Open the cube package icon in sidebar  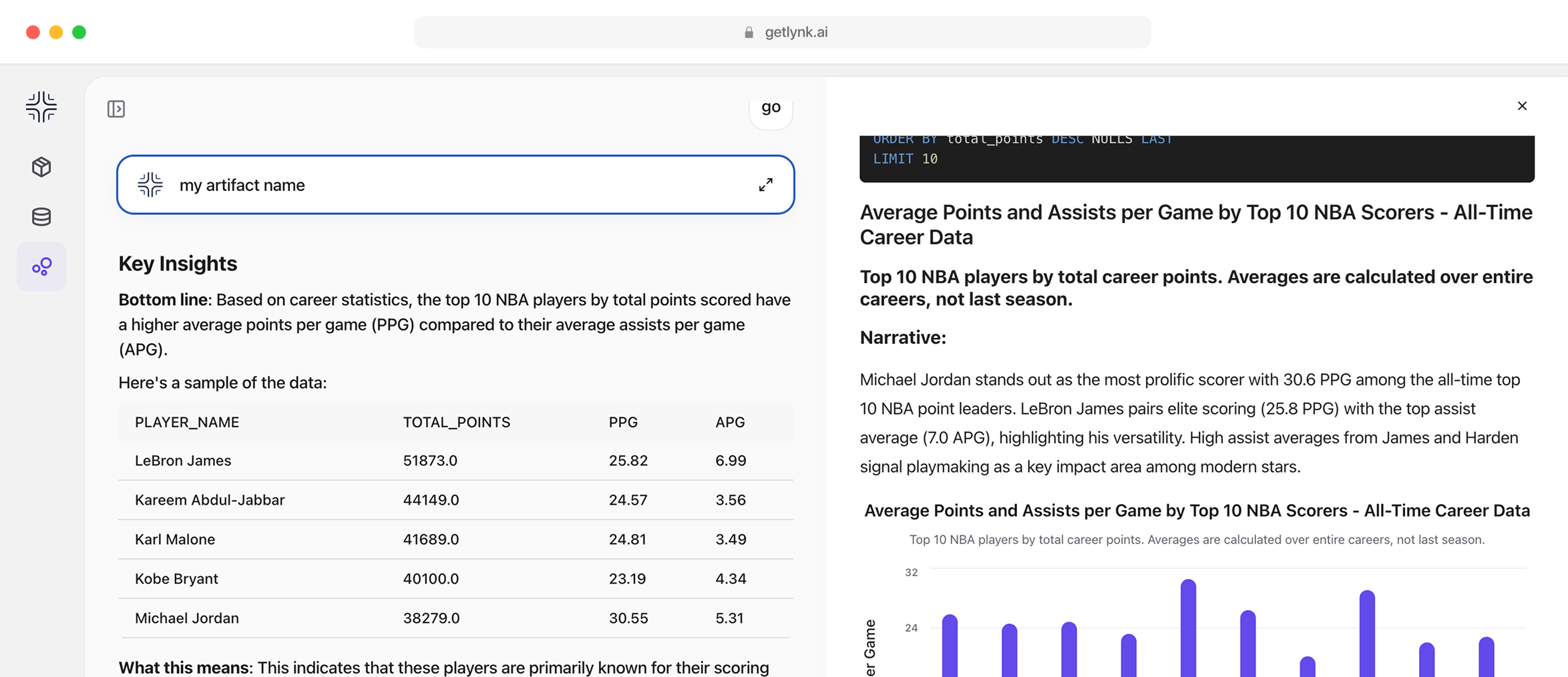point(41,167)
